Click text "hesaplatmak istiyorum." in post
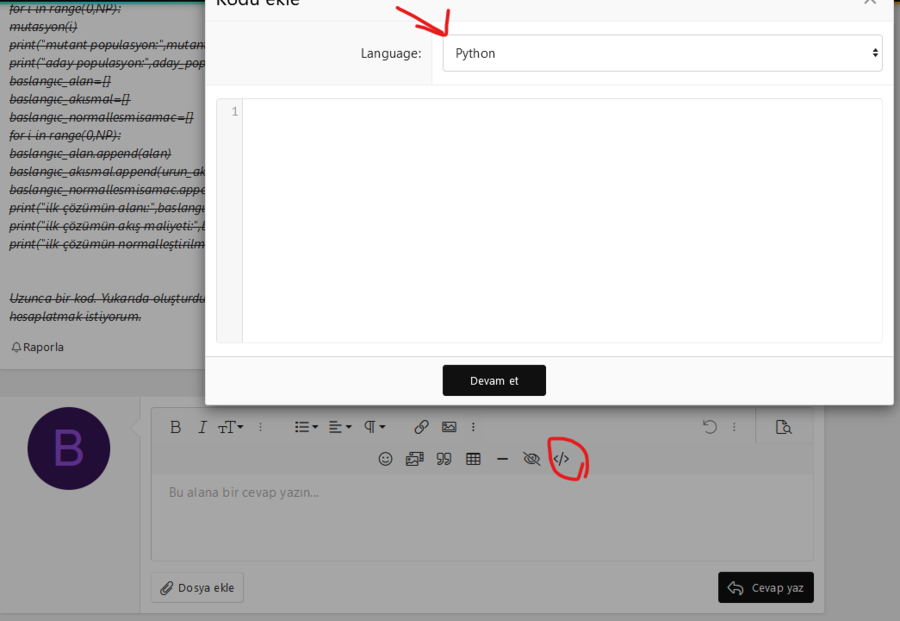The image size is (900, 621). (75, 317)
